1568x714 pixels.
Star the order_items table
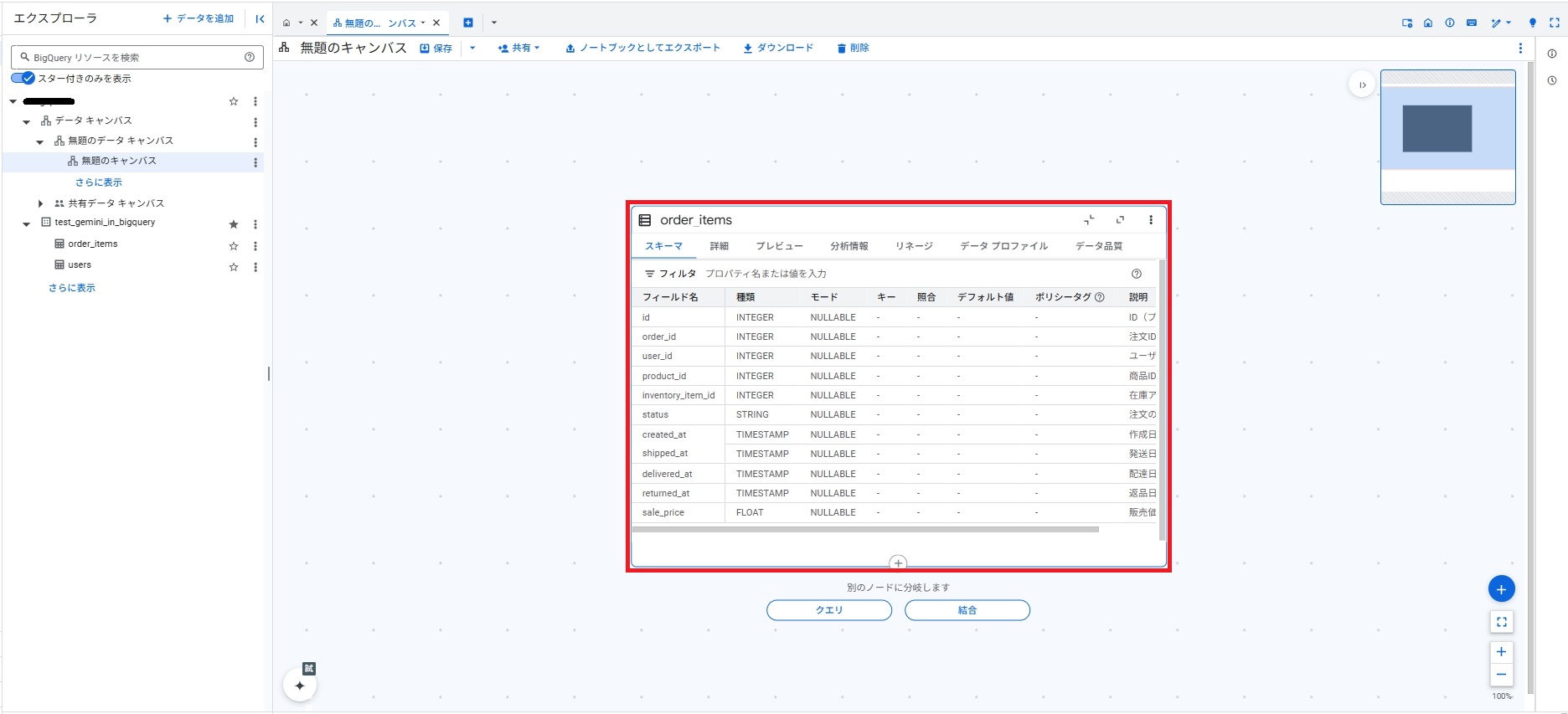(x=234, y=246)
